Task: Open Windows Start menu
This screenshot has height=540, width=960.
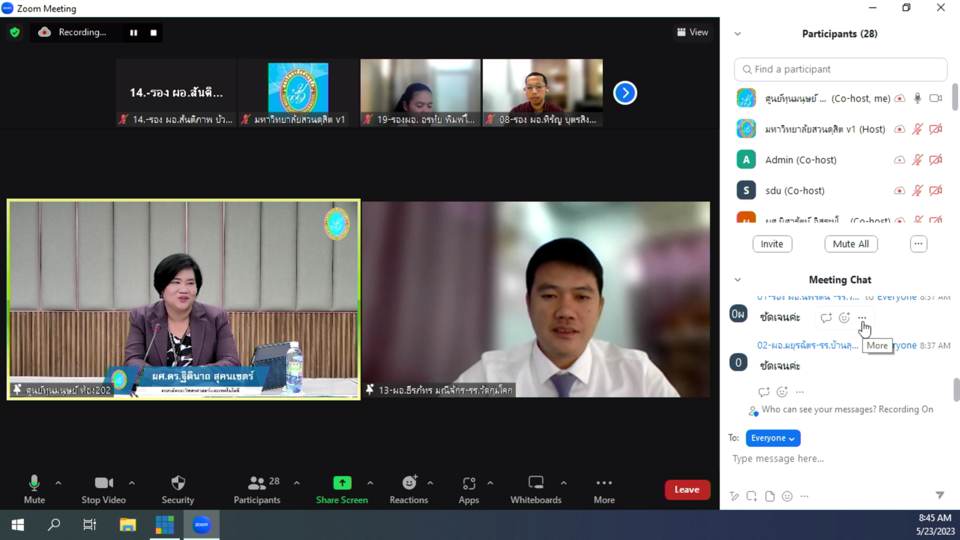Action: tap(17, 525)
